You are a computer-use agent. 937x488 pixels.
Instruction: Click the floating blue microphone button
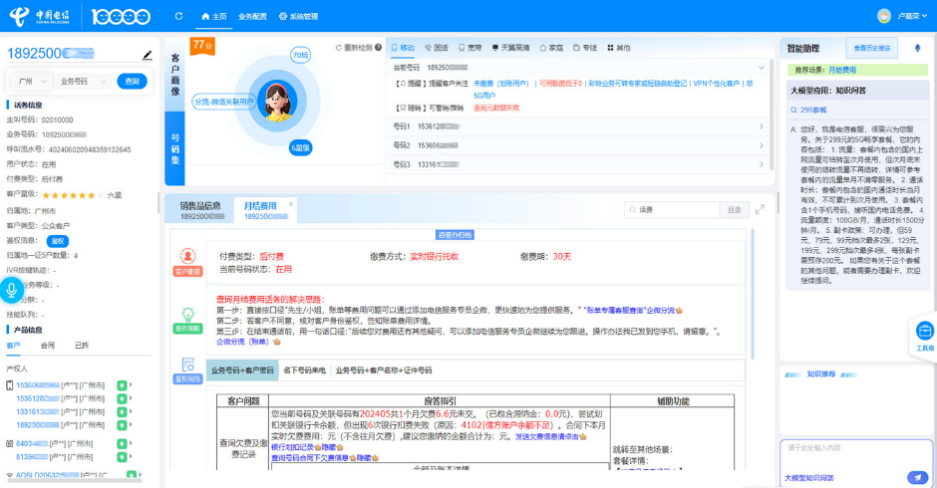pos(13,290)
